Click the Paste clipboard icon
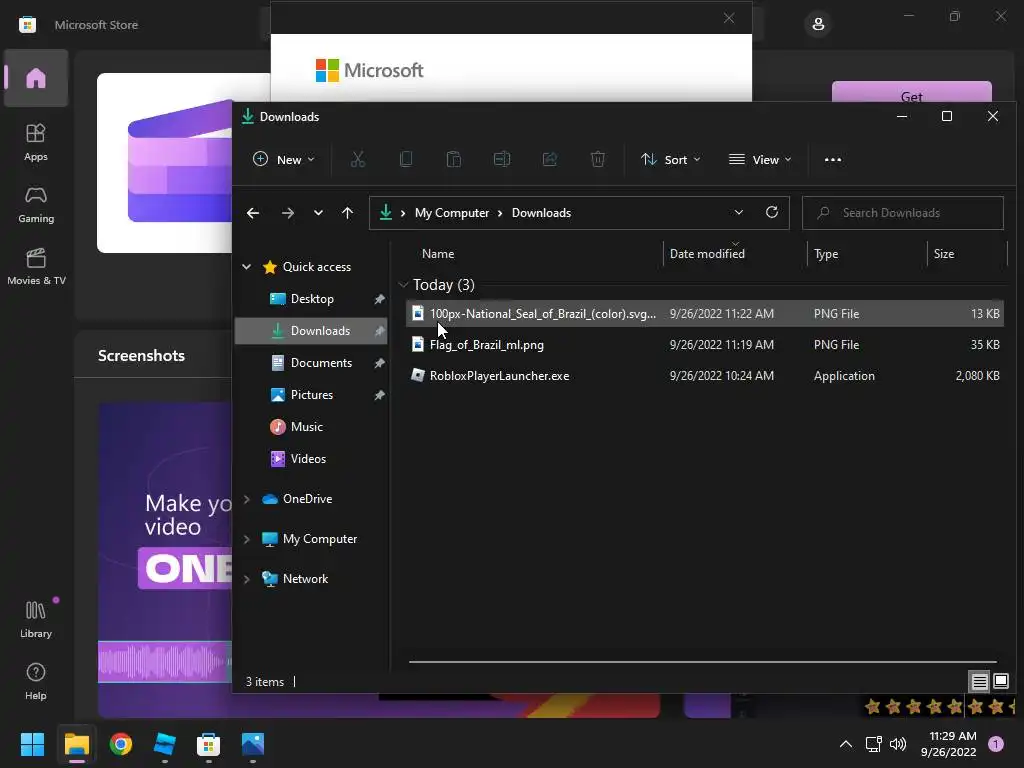This screenshot has width=1024, height=768. 453,159
